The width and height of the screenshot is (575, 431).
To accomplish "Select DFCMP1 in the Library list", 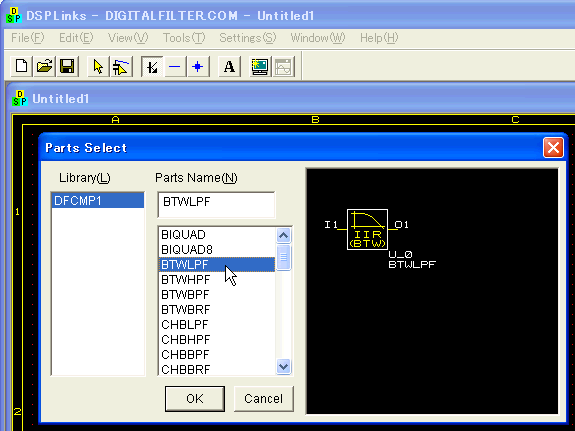I will pyautogui.click(x=98, y=201).
